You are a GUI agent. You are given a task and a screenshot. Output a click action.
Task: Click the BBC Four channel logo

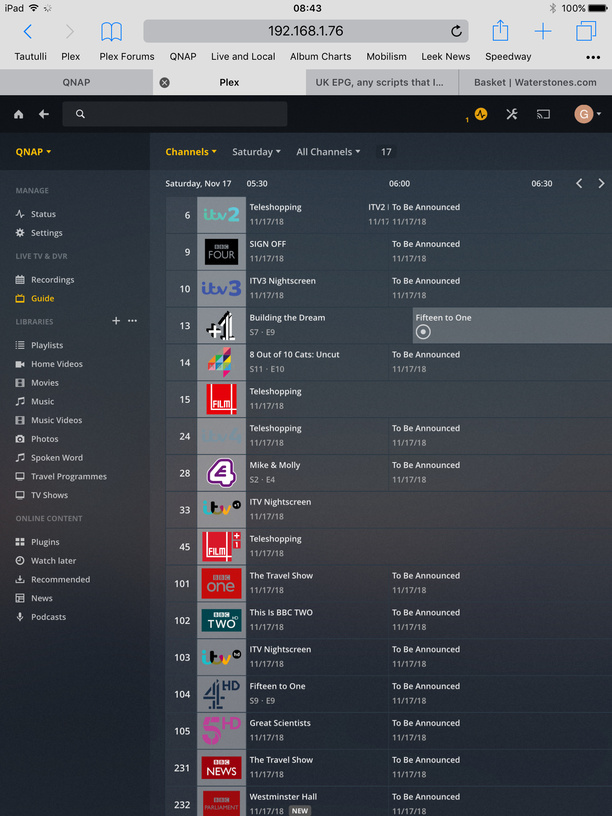pos(221,252)
